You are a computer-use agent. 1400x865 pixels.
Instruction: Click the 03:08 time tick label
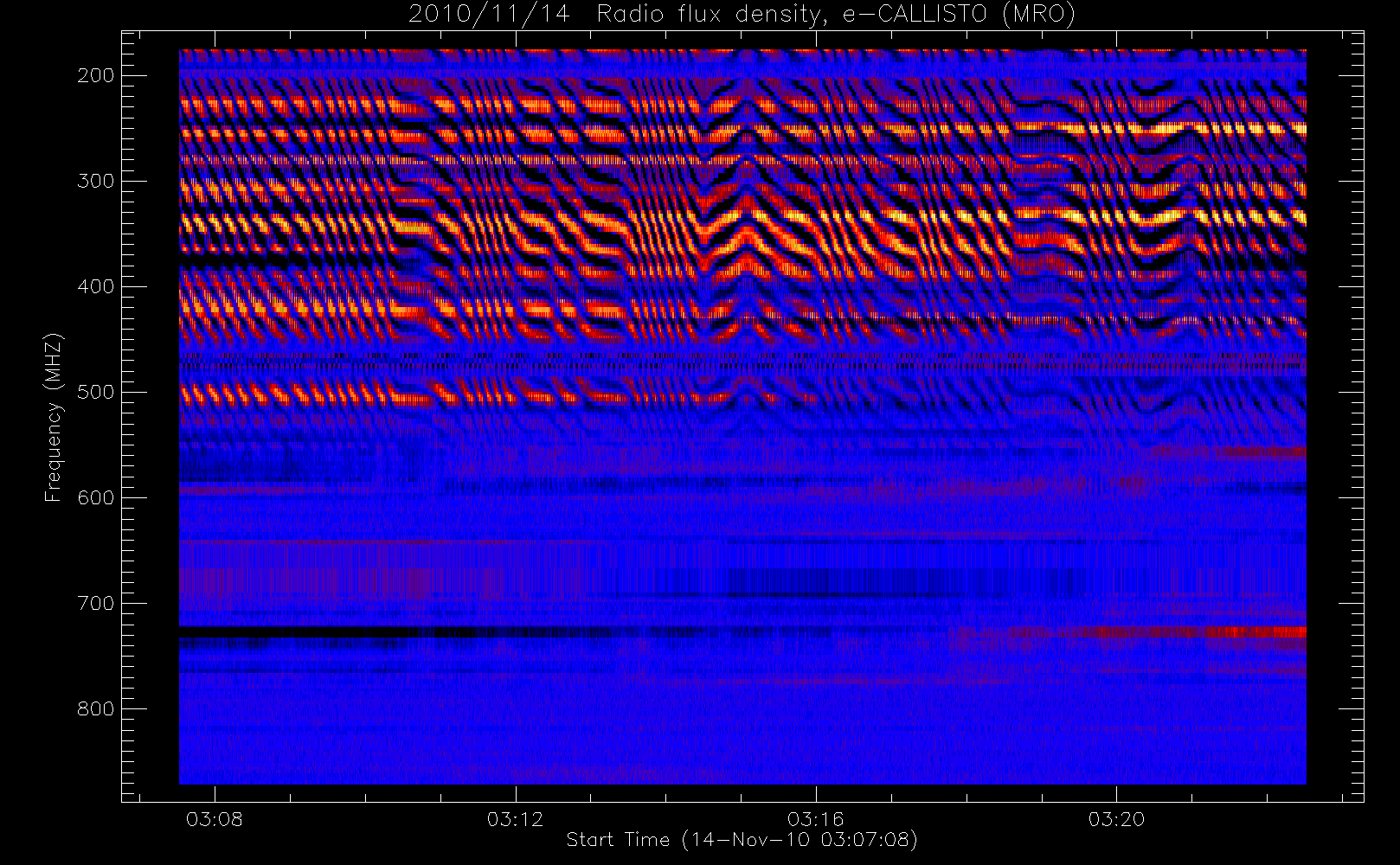[215, 819]
